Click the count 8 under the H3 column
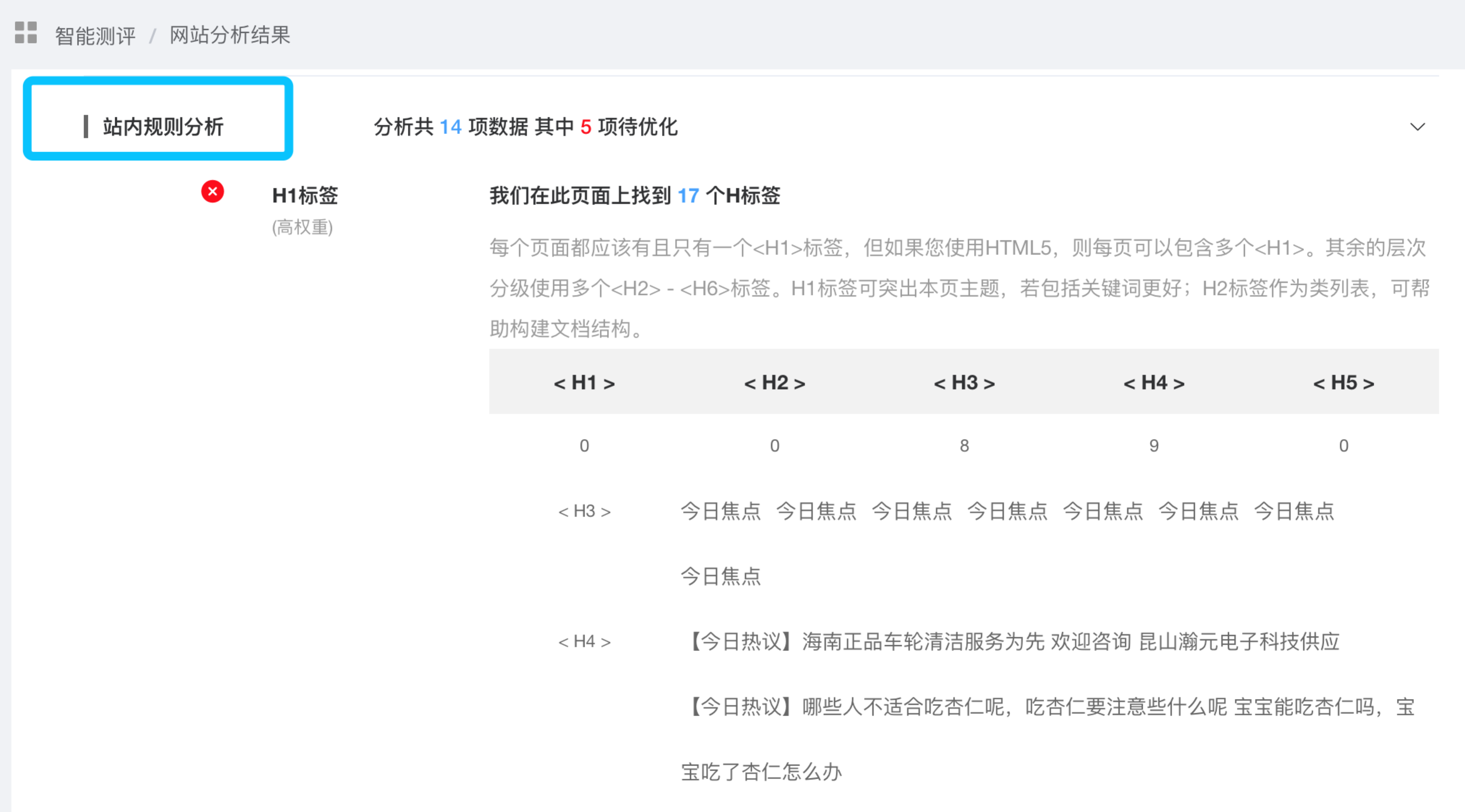Viewport: 1465px width, 812px height. tap(964, 446)
